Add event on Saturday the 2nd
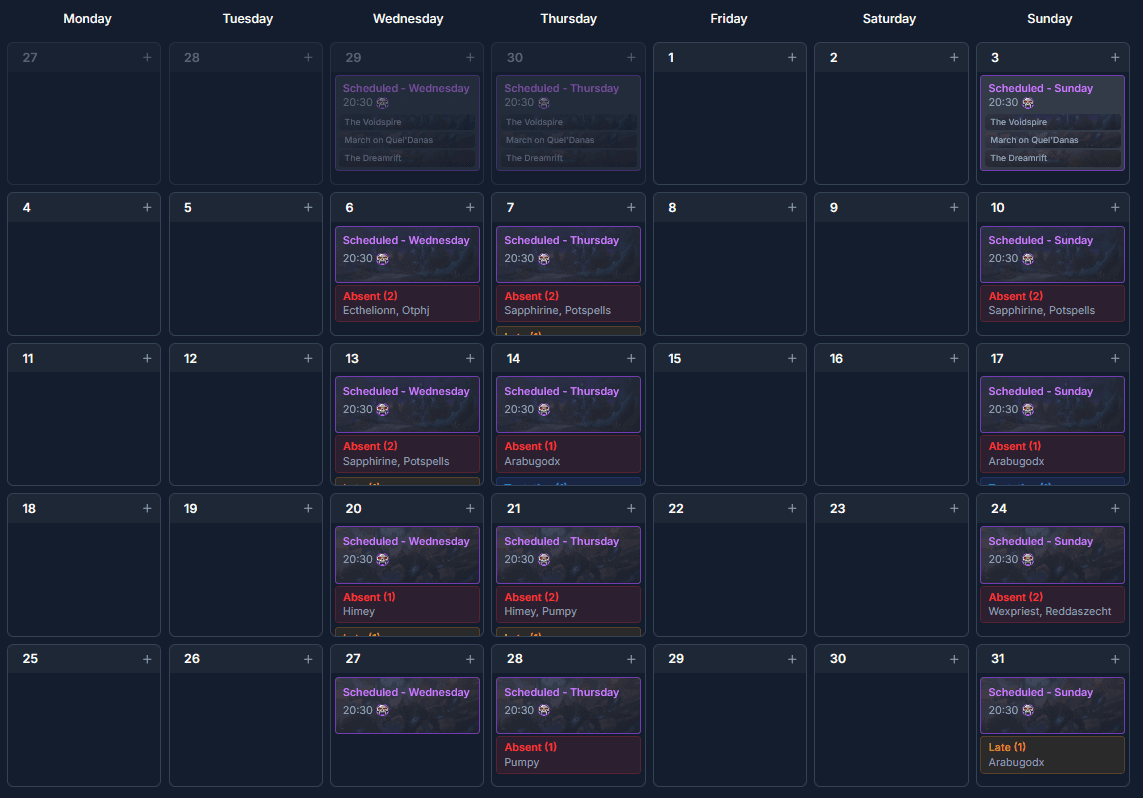The height and width of the screenshot is (798, 1143). (x=953, y=58)
